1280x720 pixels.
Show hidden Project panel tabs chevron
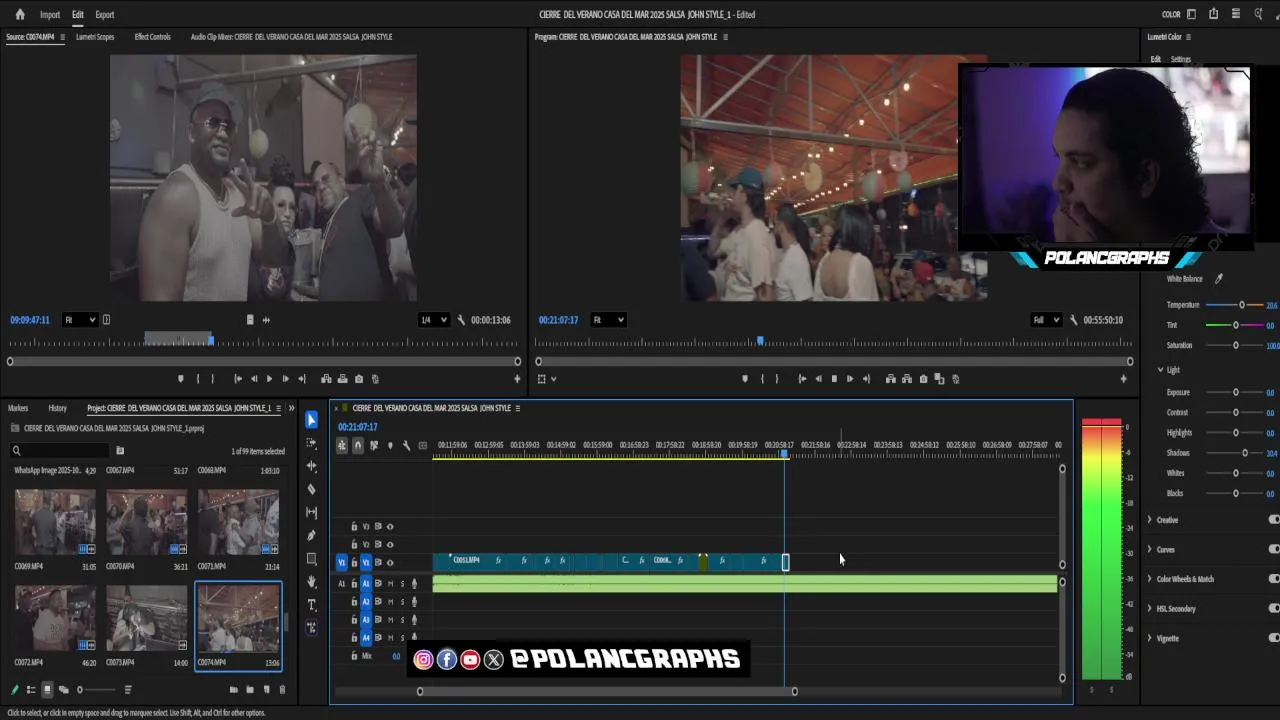[x=292, y=408]
